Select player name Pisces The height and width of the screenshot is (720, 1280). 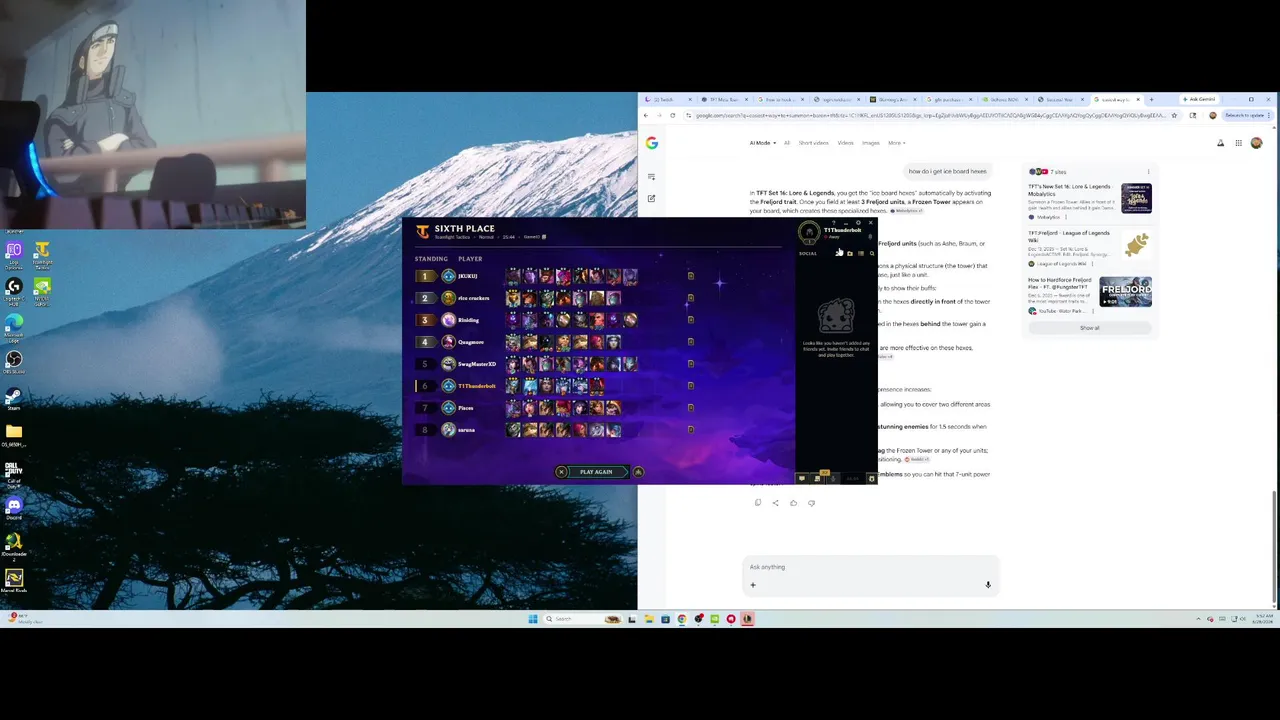coord(466,408)
